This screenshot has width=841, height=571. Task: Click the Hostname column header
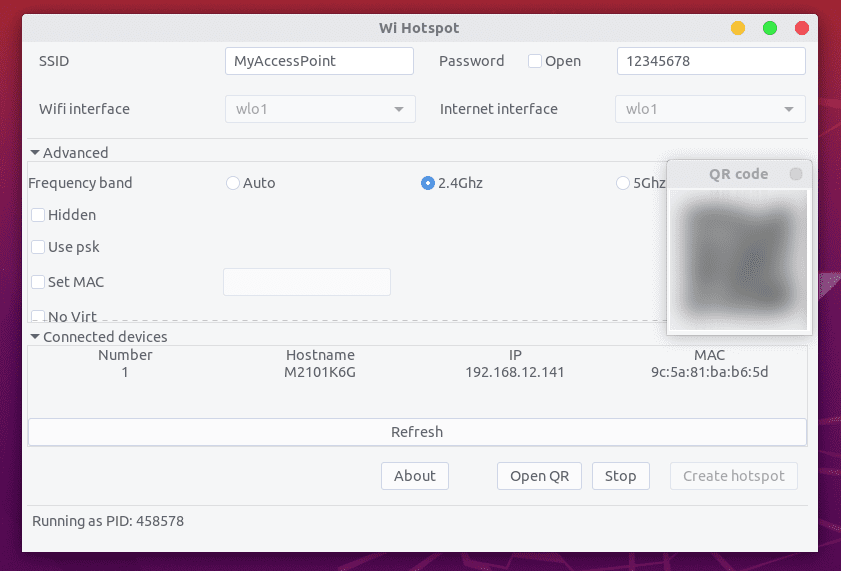pos(320,355)
